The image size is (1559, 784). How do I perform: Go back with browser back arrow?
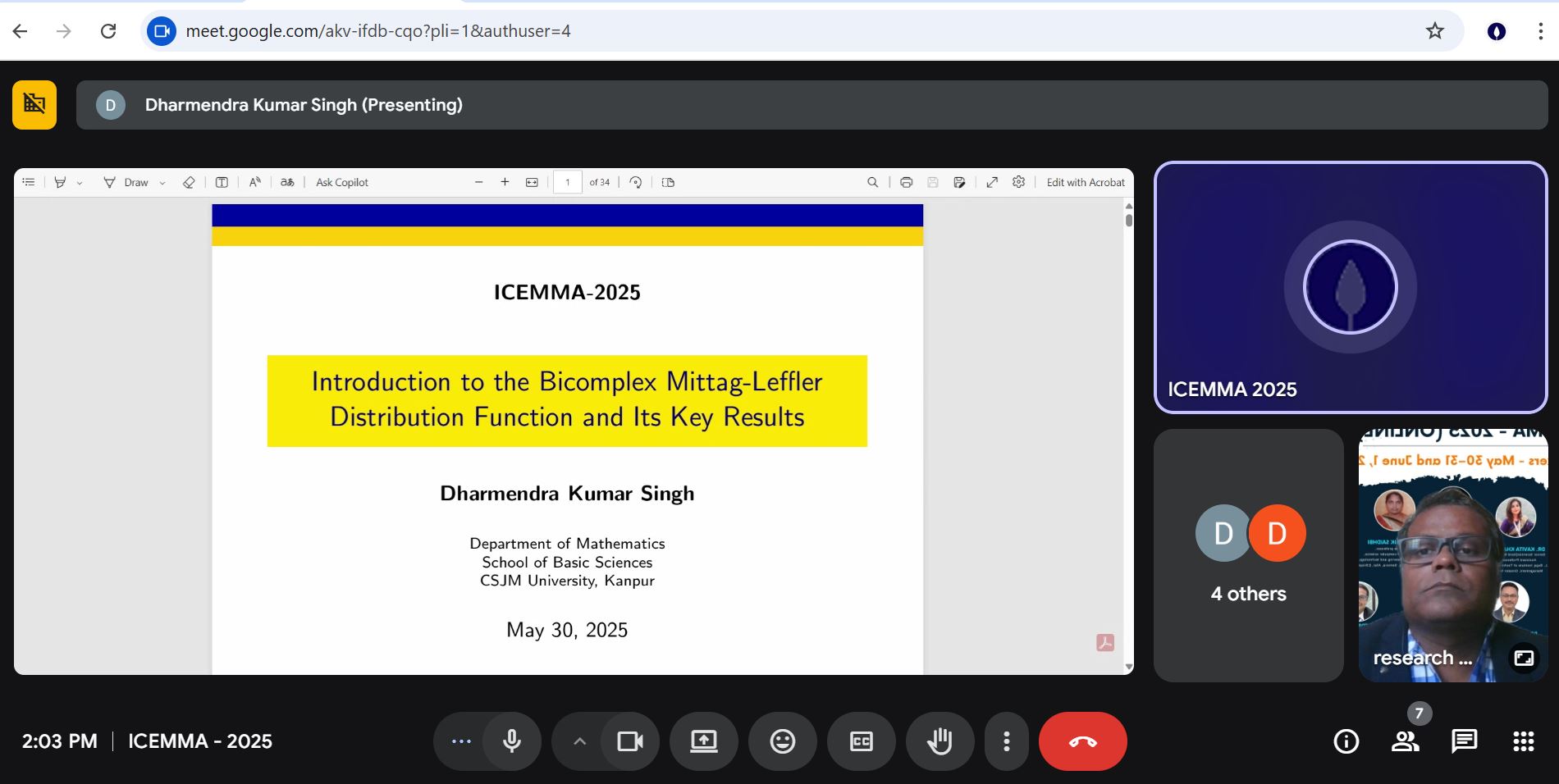point(21,31)
